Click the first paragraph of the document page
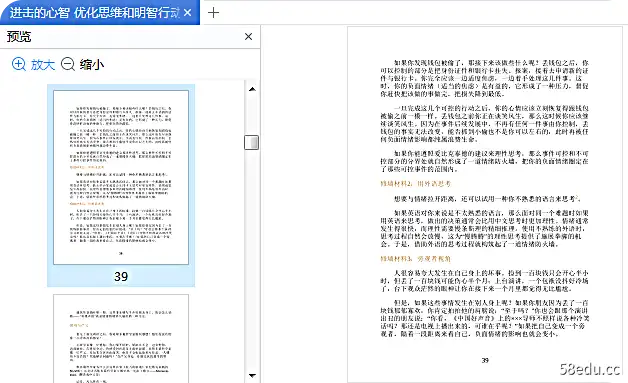Screen dimensions: 628x383 (x=484, y=78)
